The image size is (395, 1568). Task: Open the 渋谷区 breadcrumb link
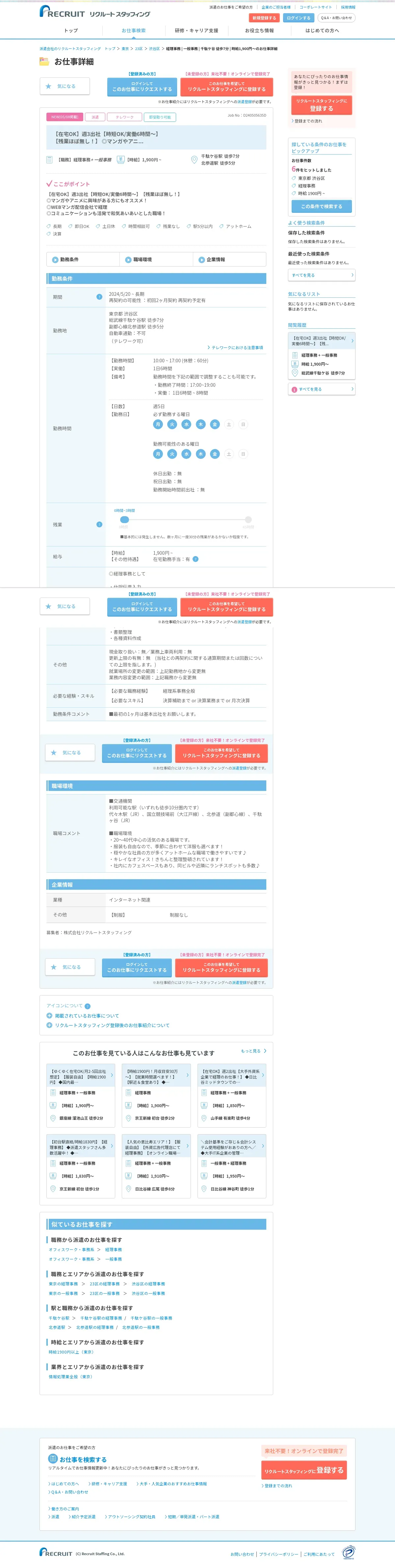point(155,49)
